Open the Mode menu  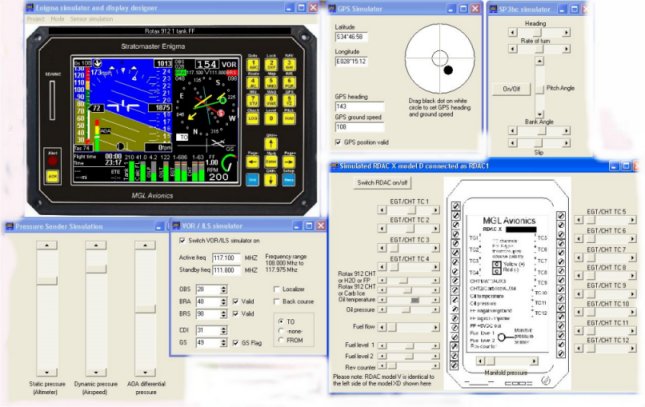point(57,19)
